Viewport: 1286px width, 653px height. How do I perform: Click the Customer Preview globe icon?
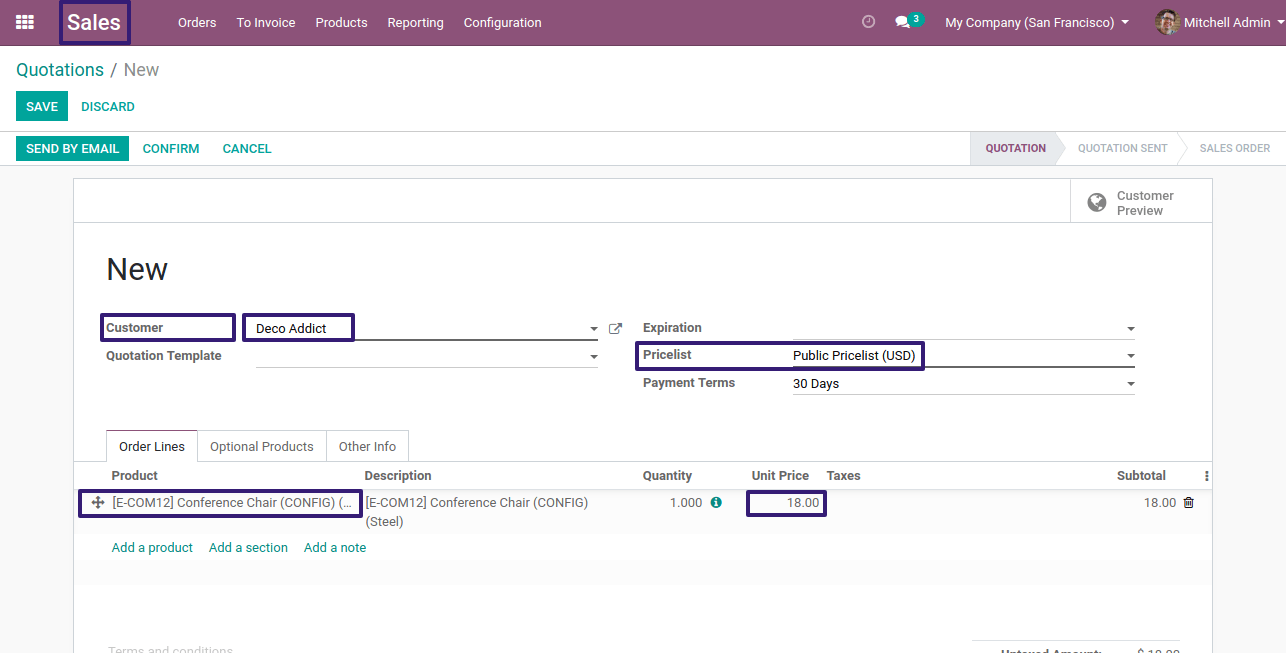click(1097, 203)
